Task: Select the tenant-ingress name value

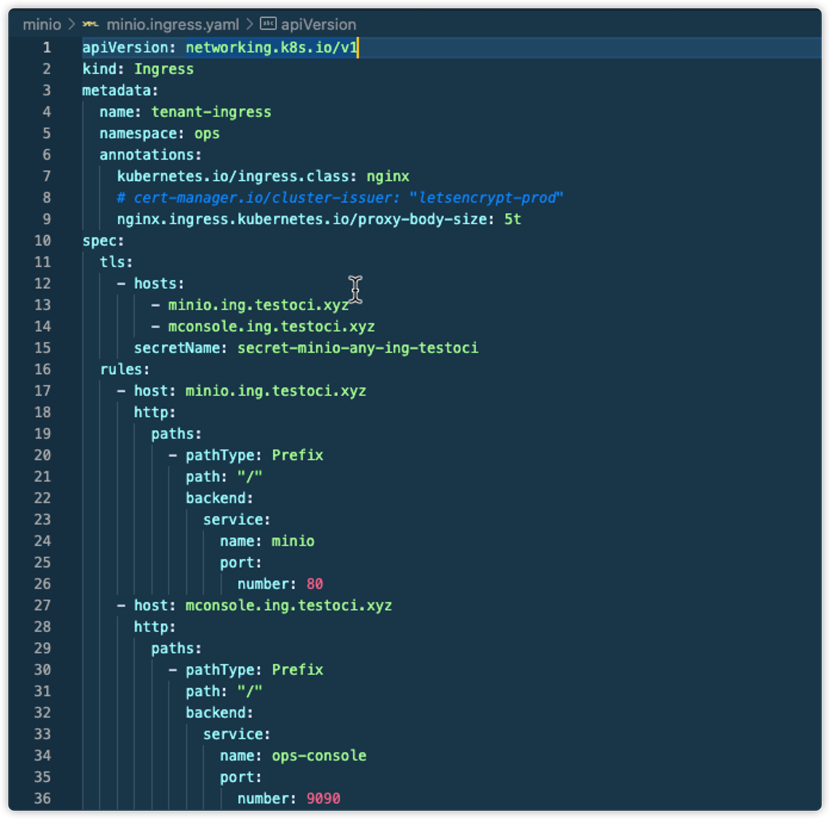Action: click(x=211, y=112)
